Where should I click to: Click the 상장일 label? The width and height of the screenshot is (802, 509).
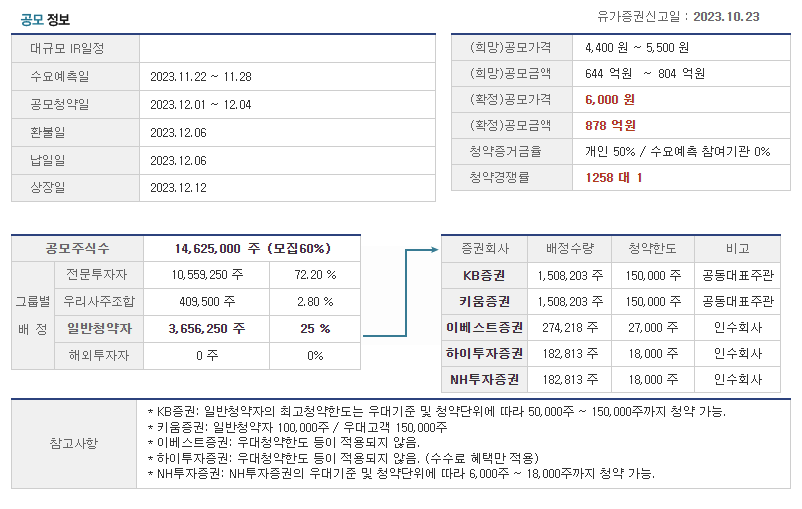coord(48,187)
